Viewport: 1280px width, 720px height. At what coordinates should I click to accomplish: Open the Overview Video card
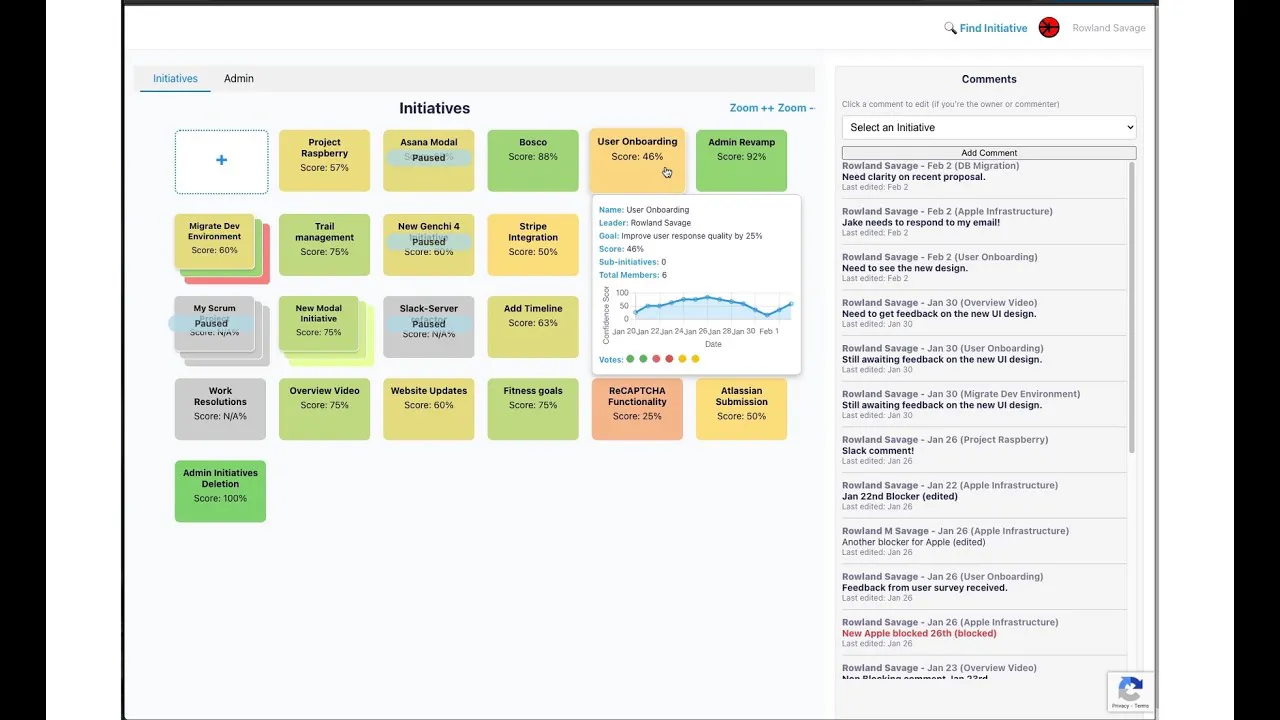(x=324, y=408)
